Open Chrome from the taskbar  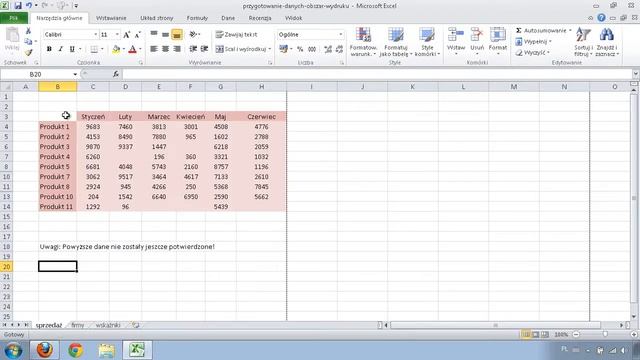coord(75,350)
